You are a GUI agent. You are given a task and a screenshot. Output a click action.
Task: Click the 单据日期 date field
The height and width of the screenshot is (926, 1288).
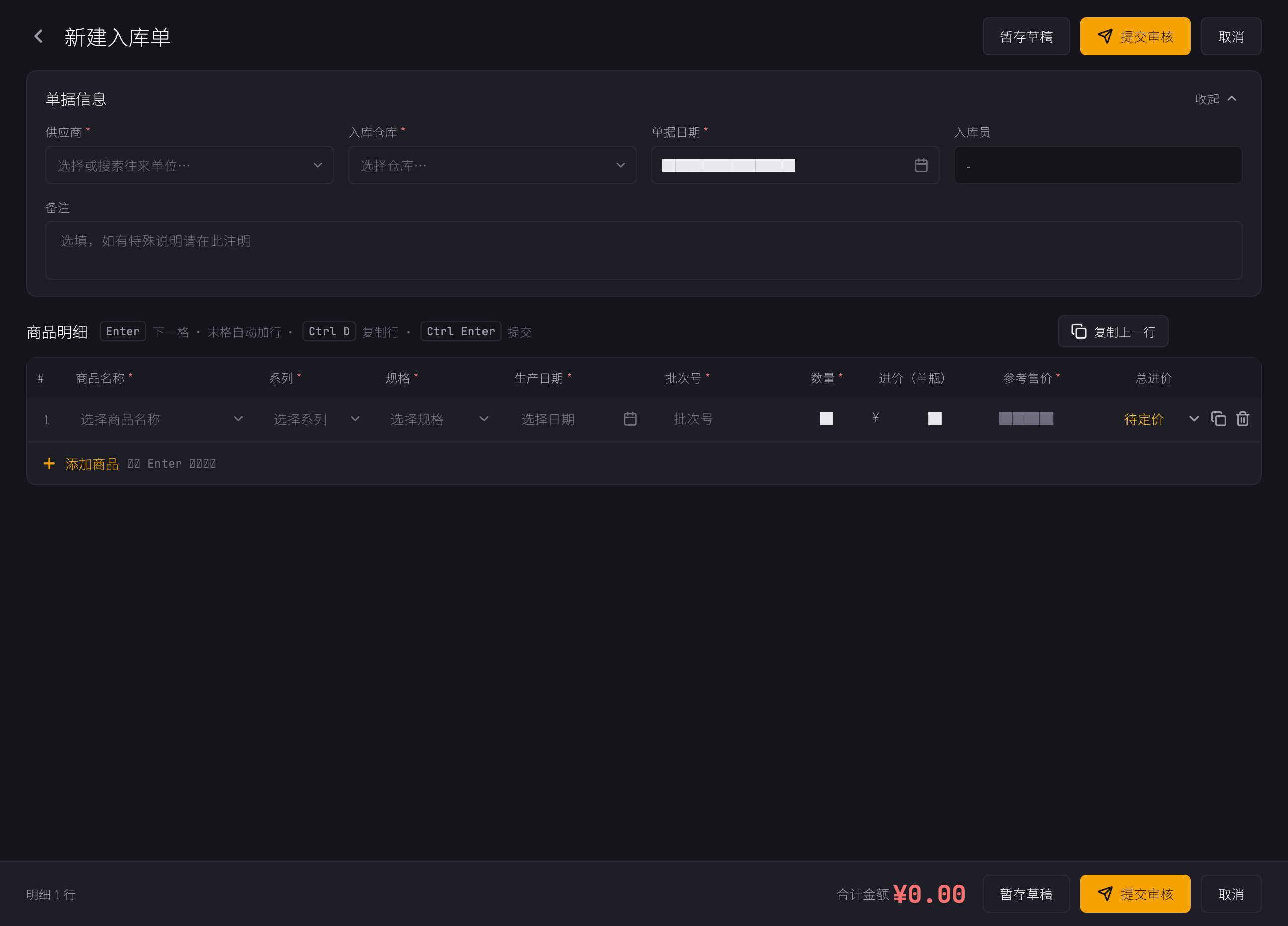(794, 165)
